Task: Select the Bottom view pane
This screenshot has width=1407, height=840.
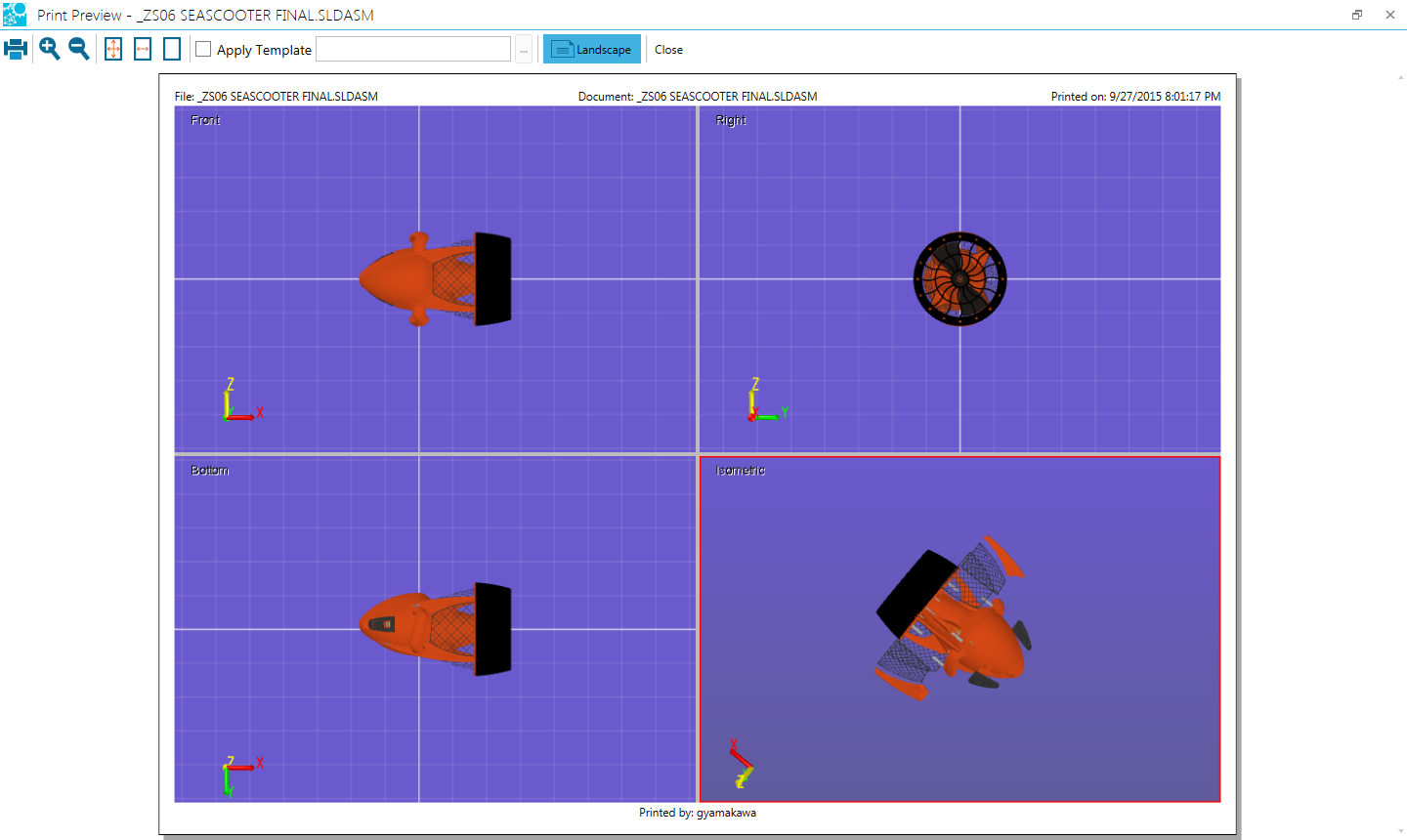Action: pos(435,629)
